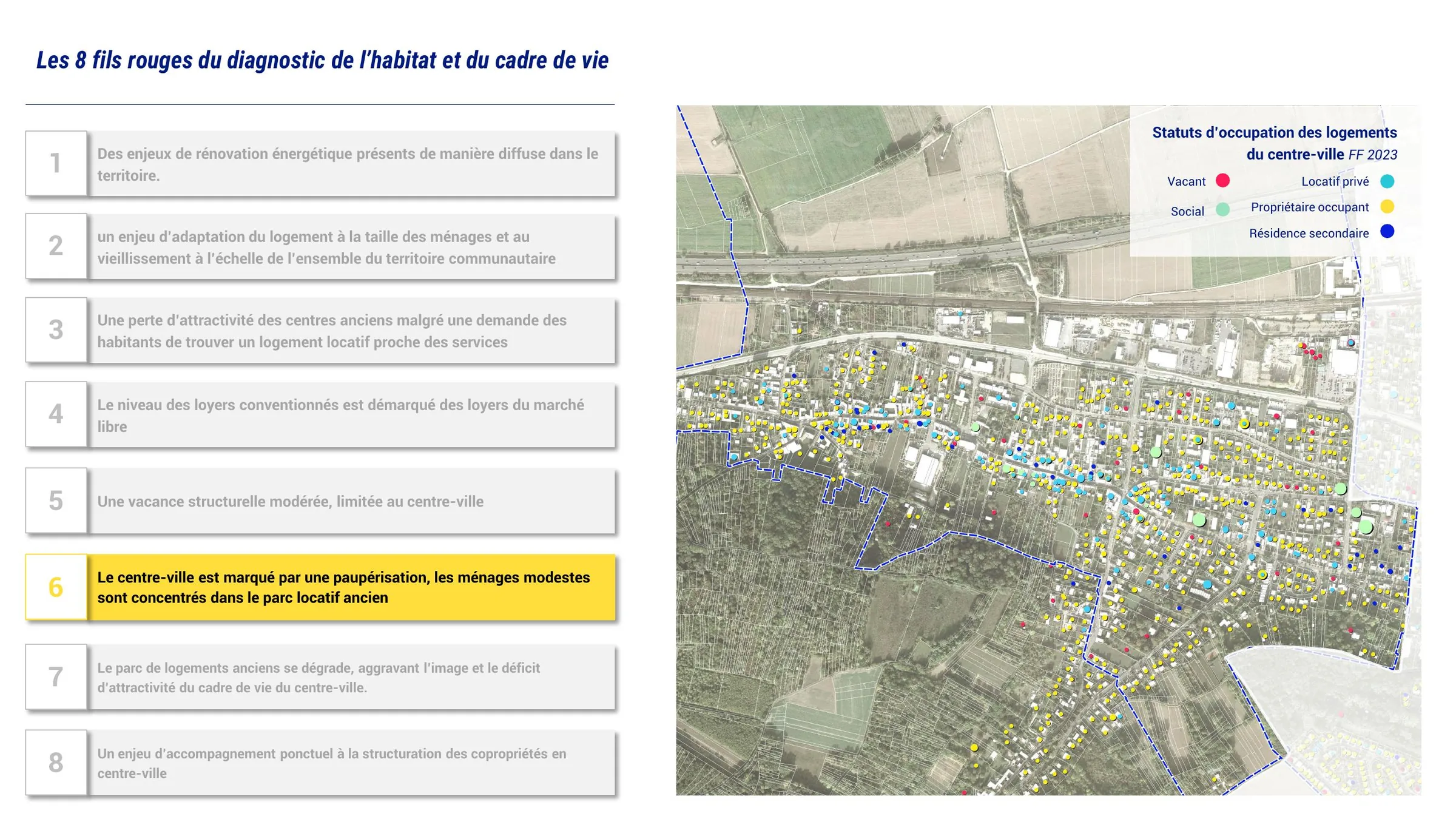The height and width of the screenshot is (819, 1456).
Task: Select number box 7
Action: tap(56, 676)
